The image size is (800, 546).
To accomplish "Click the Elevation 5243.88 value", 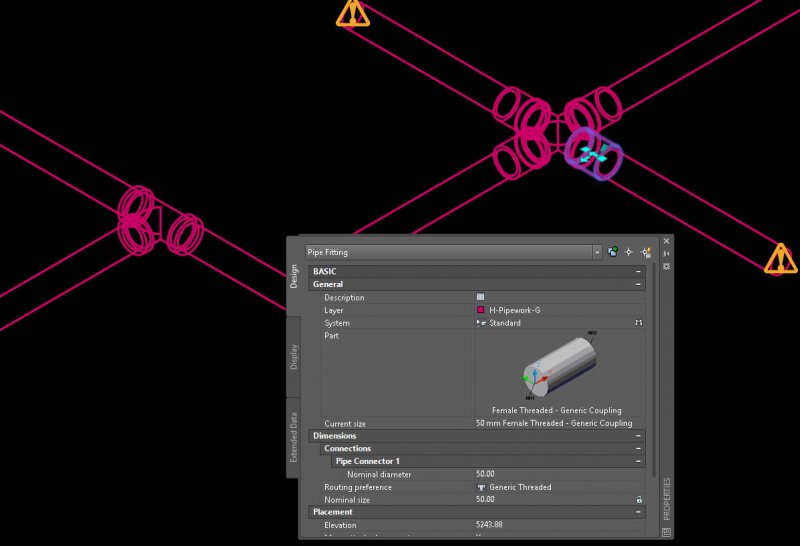I will coord(489,525).
